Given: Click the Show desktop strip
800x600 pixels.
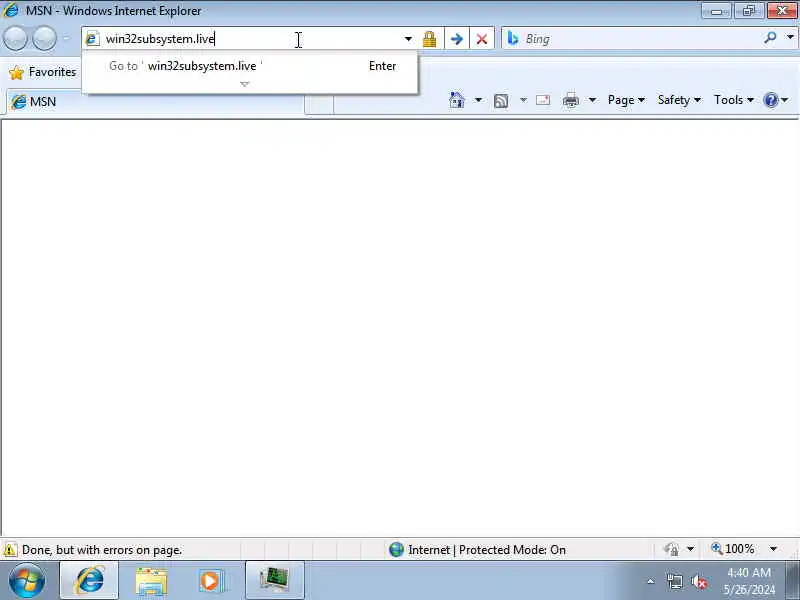Looking at the screenshot, I should point(792,581).
